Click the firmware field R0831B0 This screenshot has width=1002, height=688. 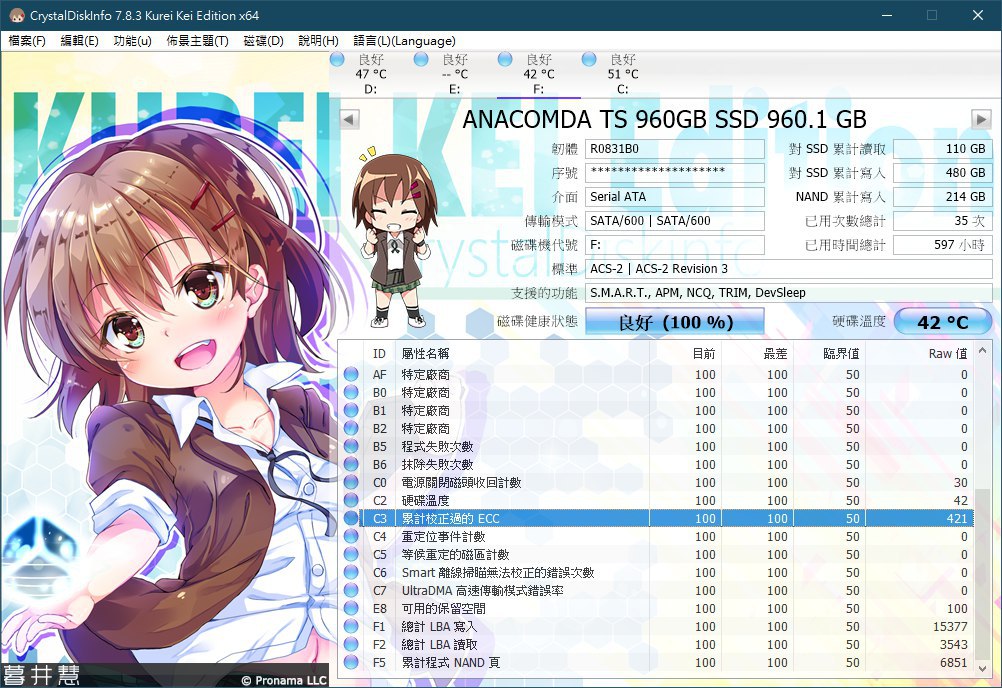point(675,149)
